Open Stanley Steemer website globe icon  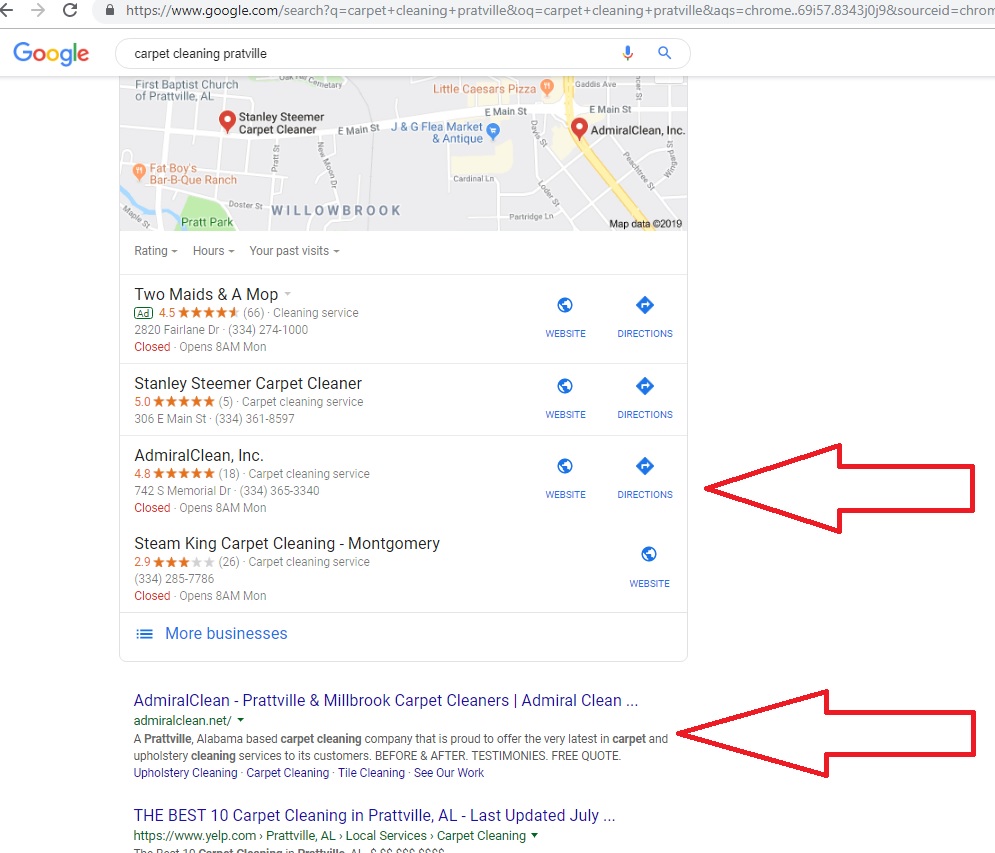(565, 386)
